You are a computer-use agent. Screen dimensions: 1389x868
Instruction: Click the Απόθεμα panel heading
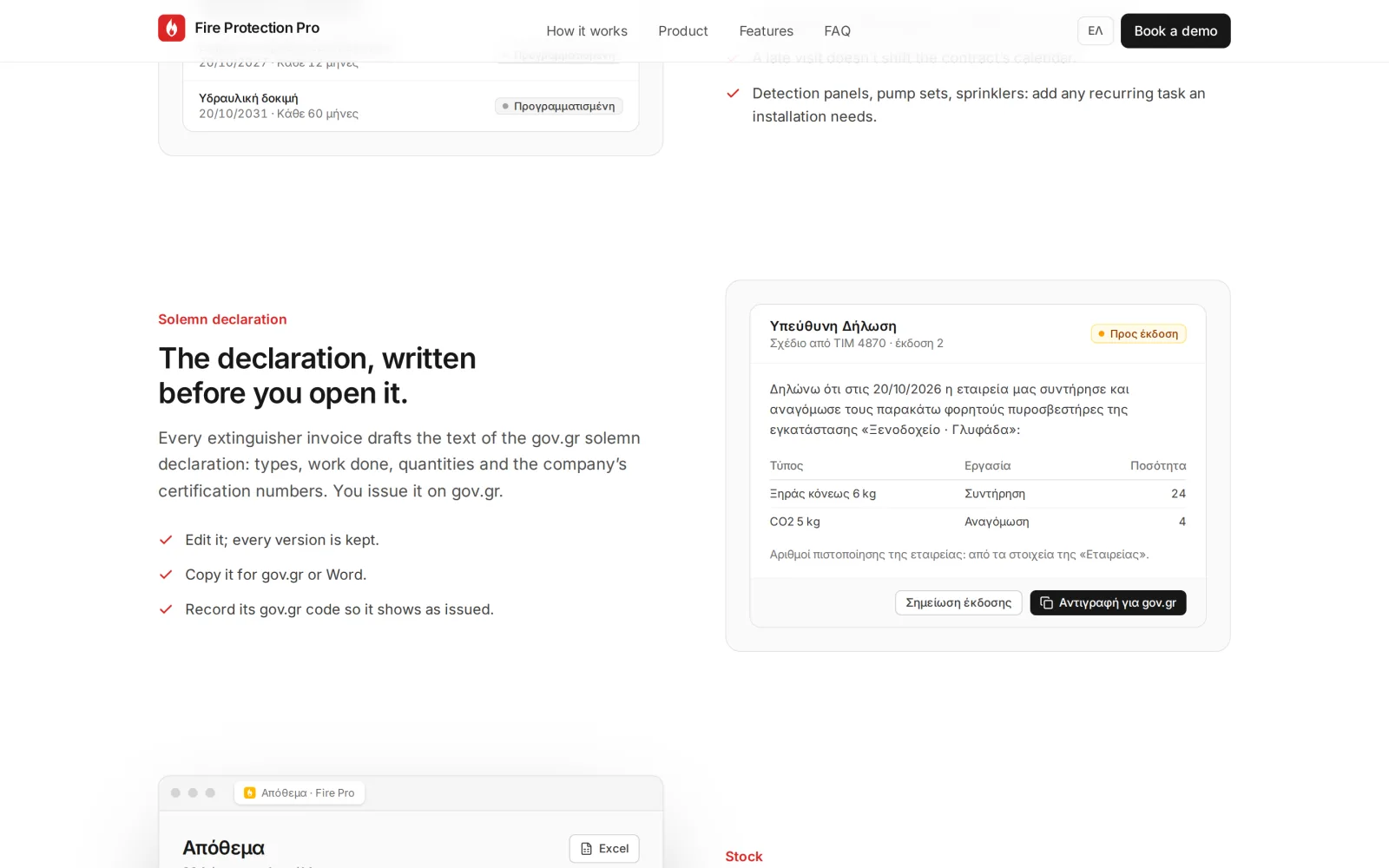pyautogui.click(x=223, y=848)
